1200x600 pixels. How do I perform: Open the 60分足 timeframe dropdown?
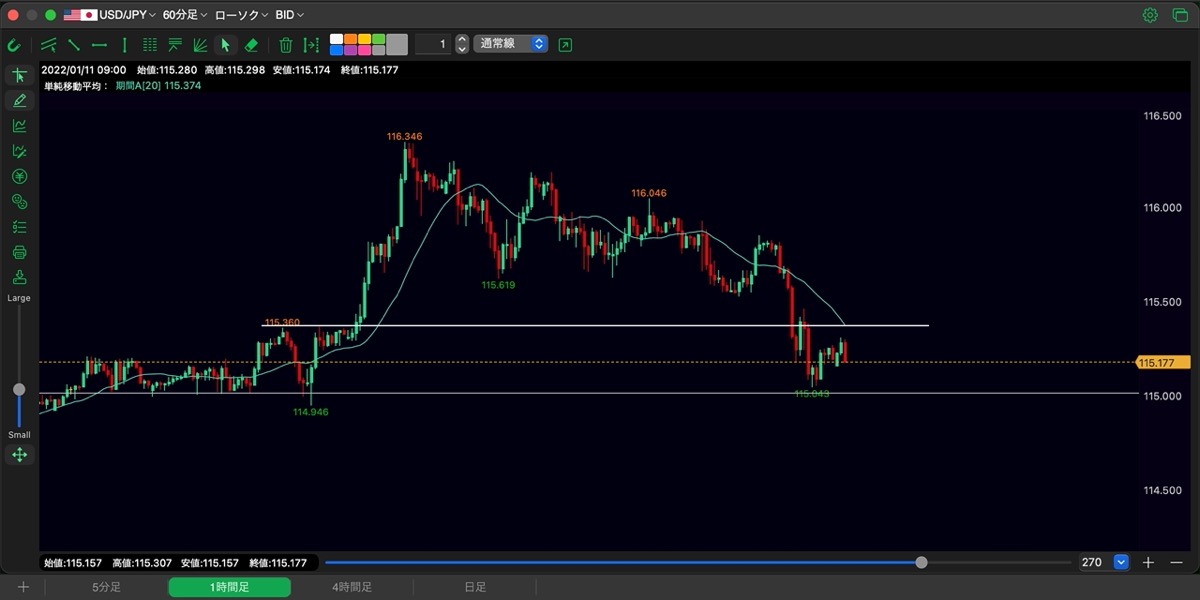(186, 15)
